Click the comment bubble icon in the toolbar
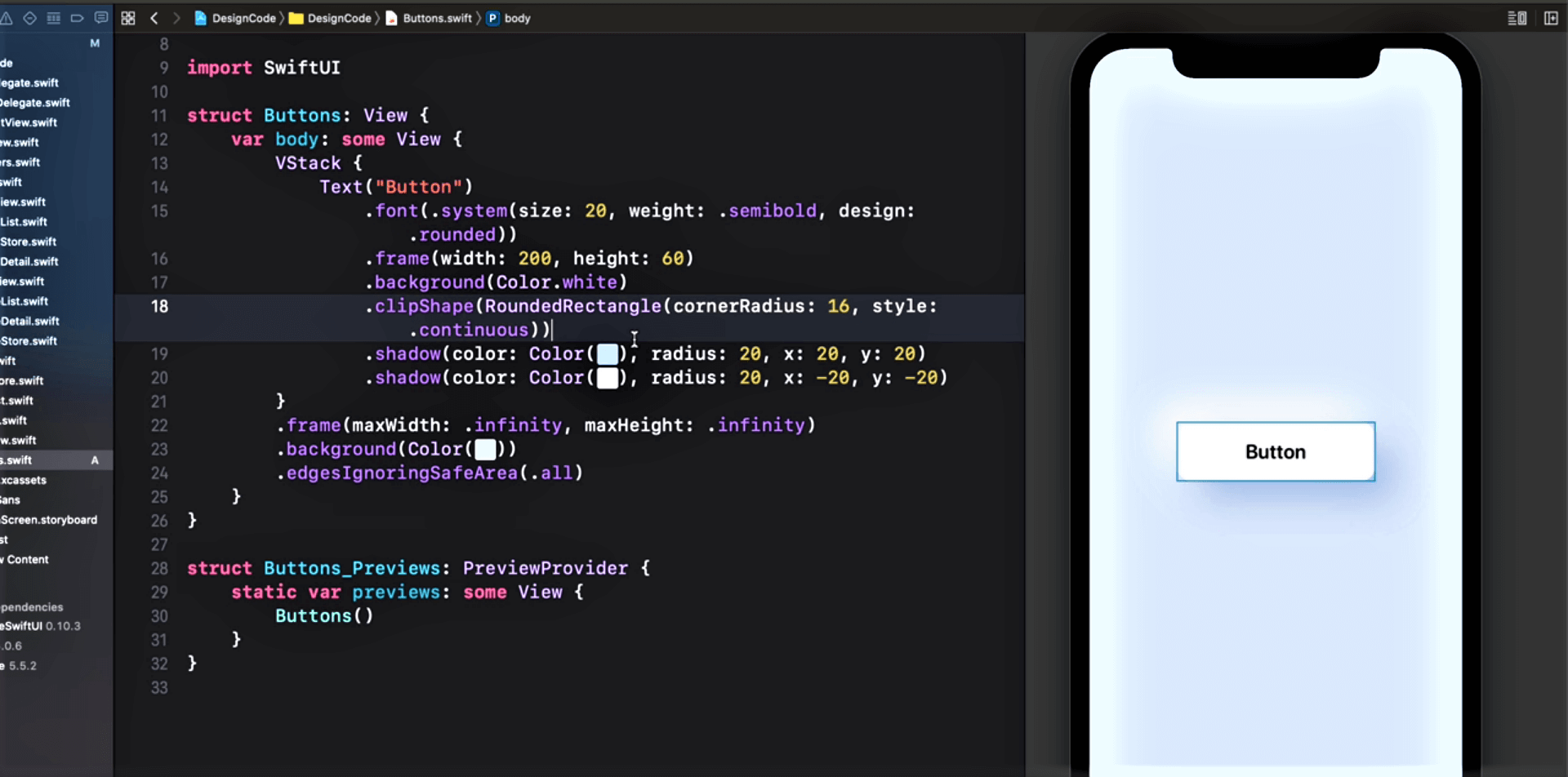1568x777 pixels. 102,18
